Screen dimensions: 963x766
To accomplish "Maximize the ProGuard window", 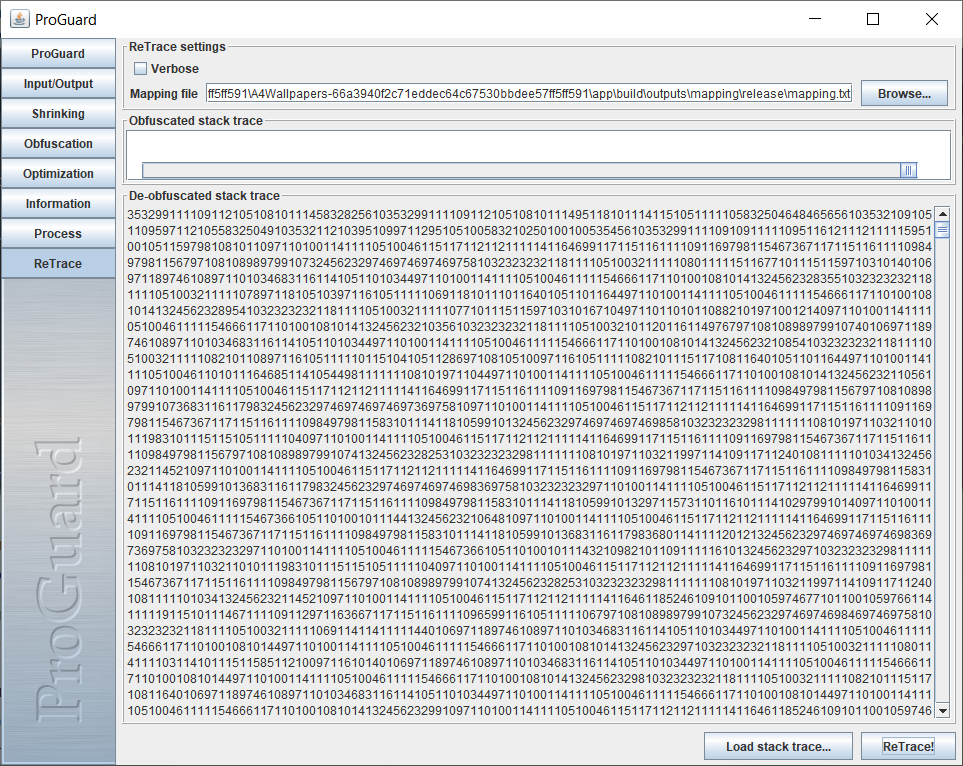I will (873, 19).
